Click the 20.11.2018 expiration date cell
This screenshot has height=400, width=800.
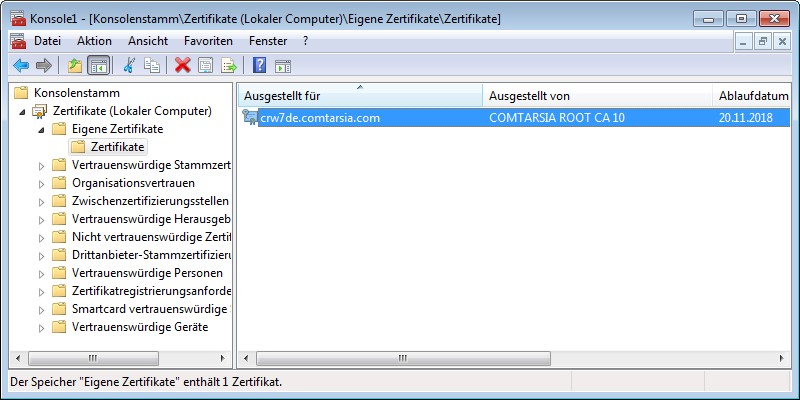745,118
